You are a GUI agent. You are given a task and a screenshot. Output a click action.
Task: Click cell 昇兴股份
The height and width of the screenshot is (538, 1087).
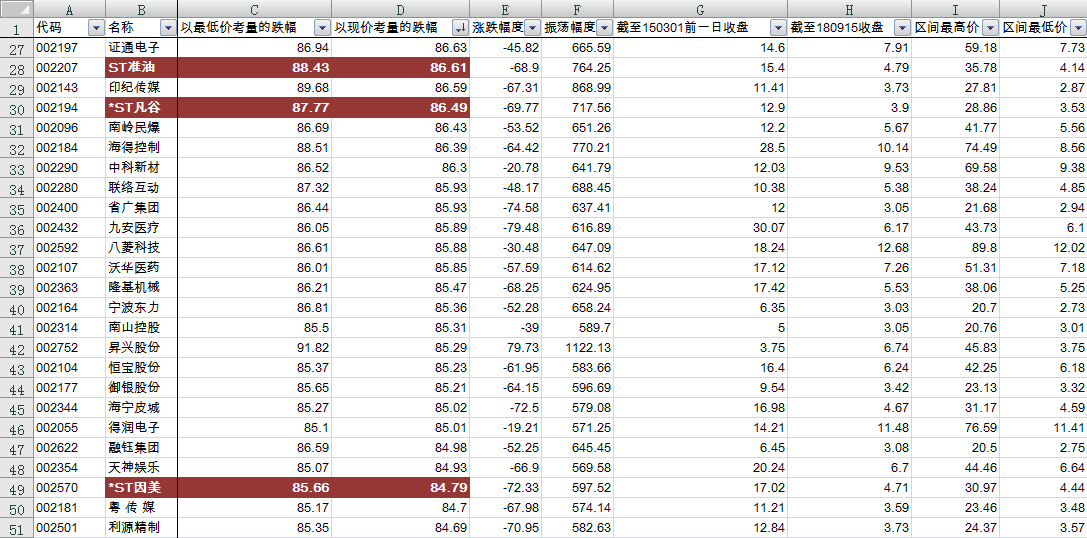(x=141, y=348)
